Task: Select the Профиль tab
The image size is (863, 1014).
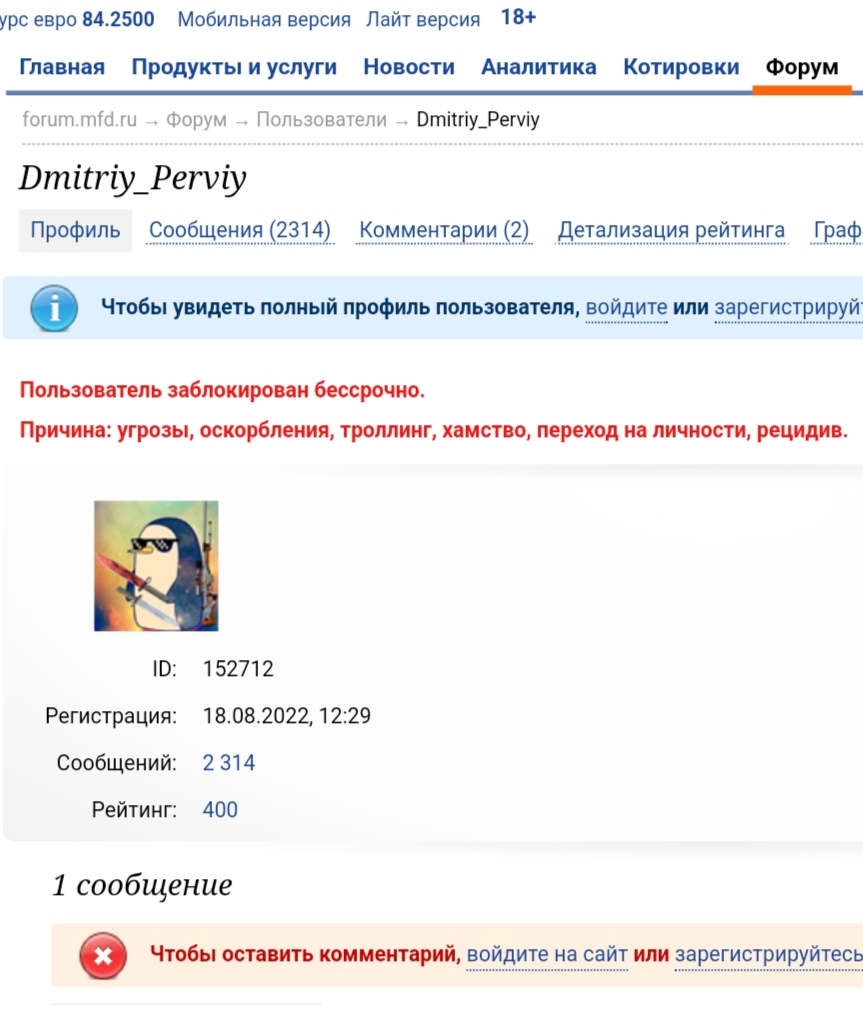Action: tap(75, 230)
